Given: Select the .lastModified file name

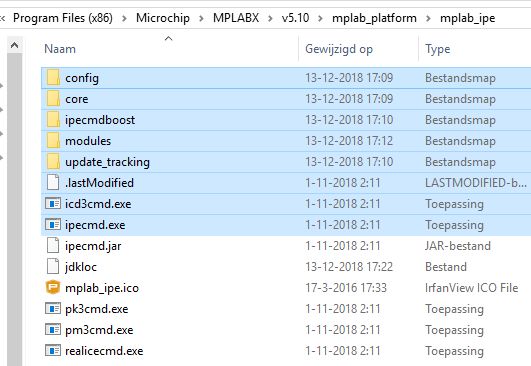Looking at the screenshot, I should coord(100,183).
